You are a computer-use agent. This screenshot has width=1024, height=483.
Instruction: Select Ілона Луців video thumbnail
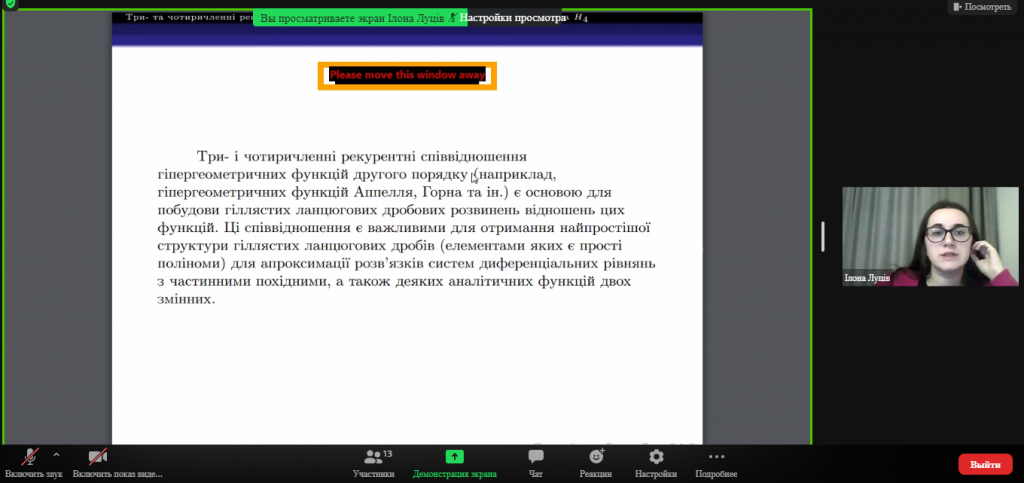pos(921,236)
